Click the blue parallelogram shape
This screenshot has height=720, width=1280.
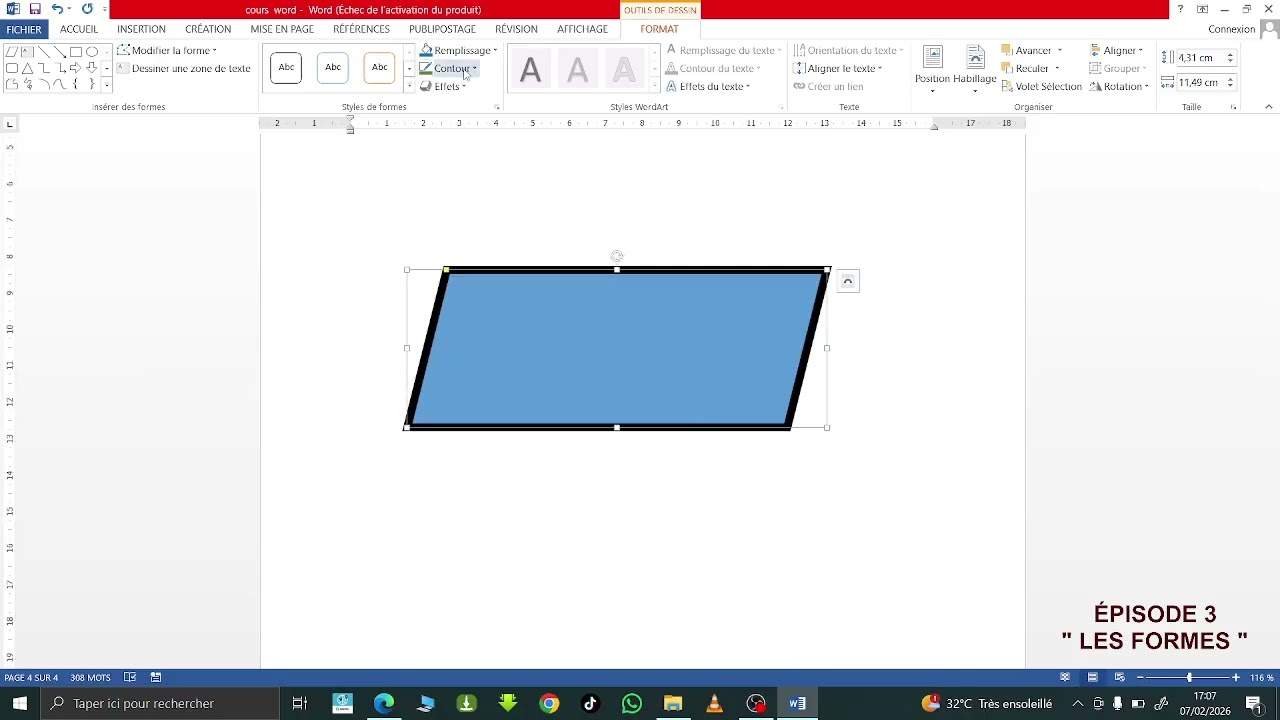617,349
